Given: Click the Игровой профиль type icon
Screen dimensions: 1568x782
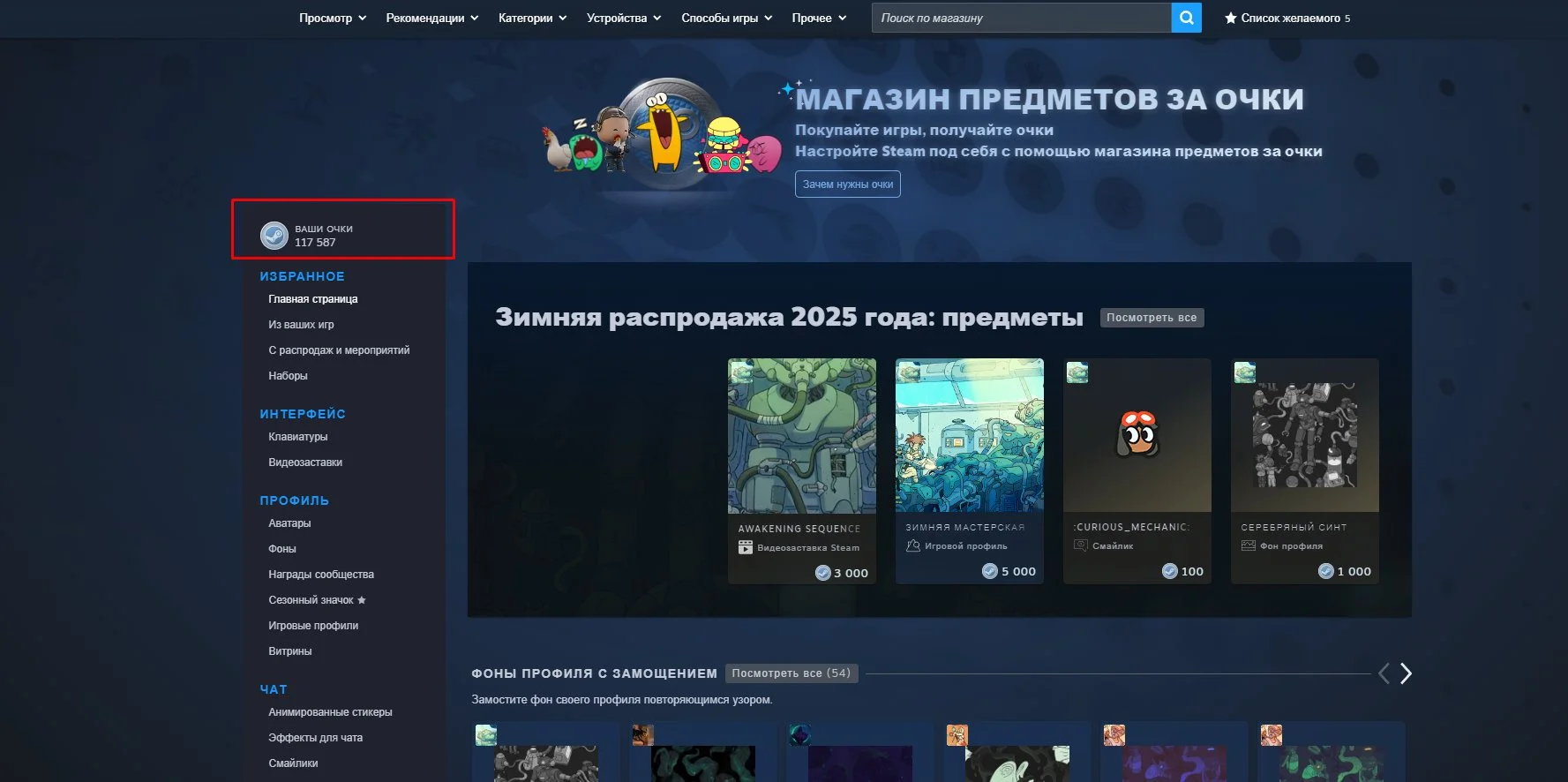Looking at the screenshot, I should (913, 546).
